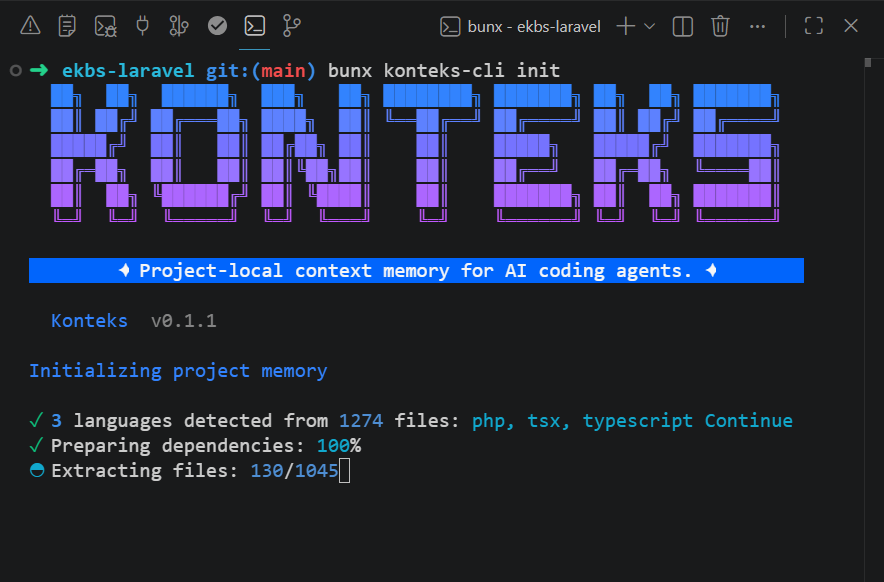
Task: Click 'Preparing dependencies: 100%' line
Action: 195,446
